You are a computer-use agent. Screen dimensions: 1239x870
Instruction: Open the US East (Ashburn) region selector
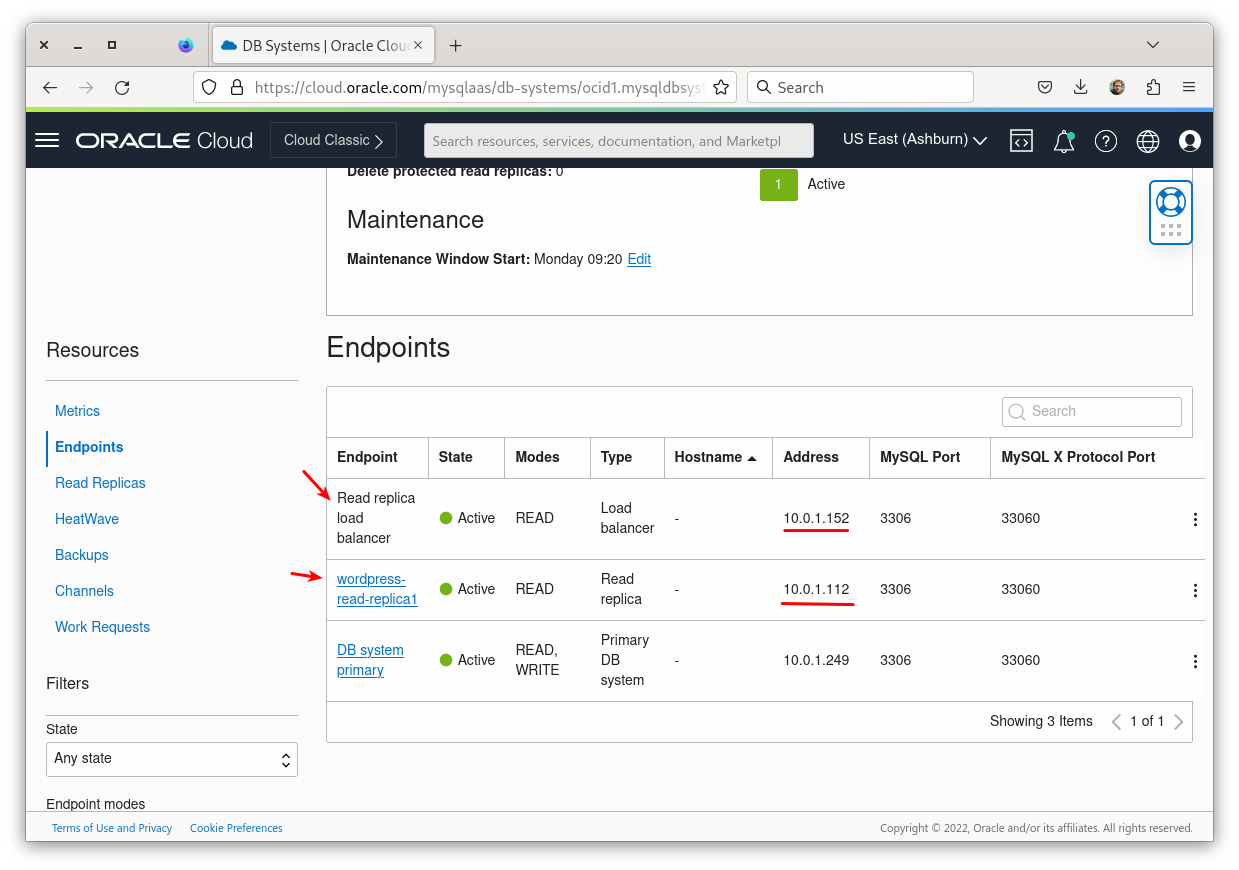pyautogui.click(x=912, y=140)
